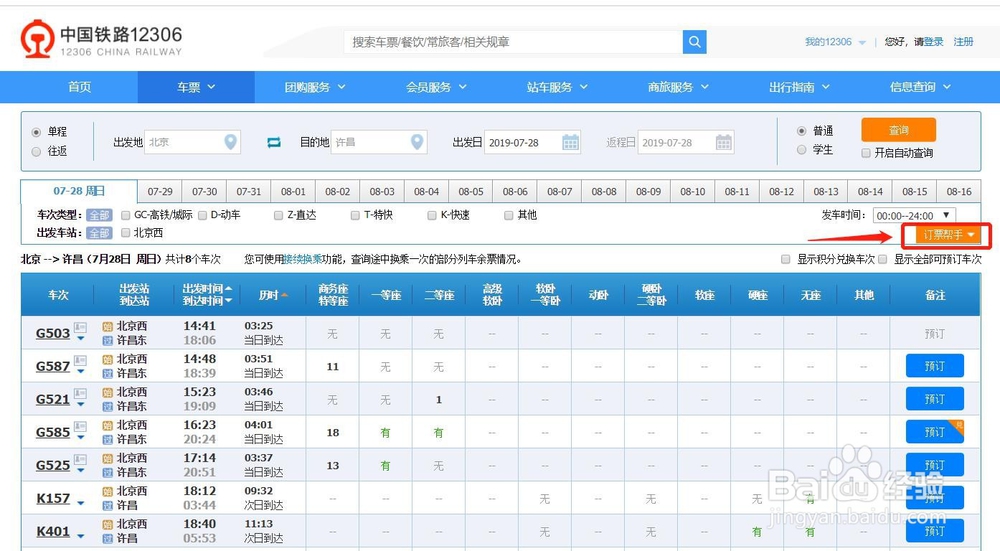Click 预订 button for train G521
This screenshot has height=551, width=1000.
coord(934,399)
